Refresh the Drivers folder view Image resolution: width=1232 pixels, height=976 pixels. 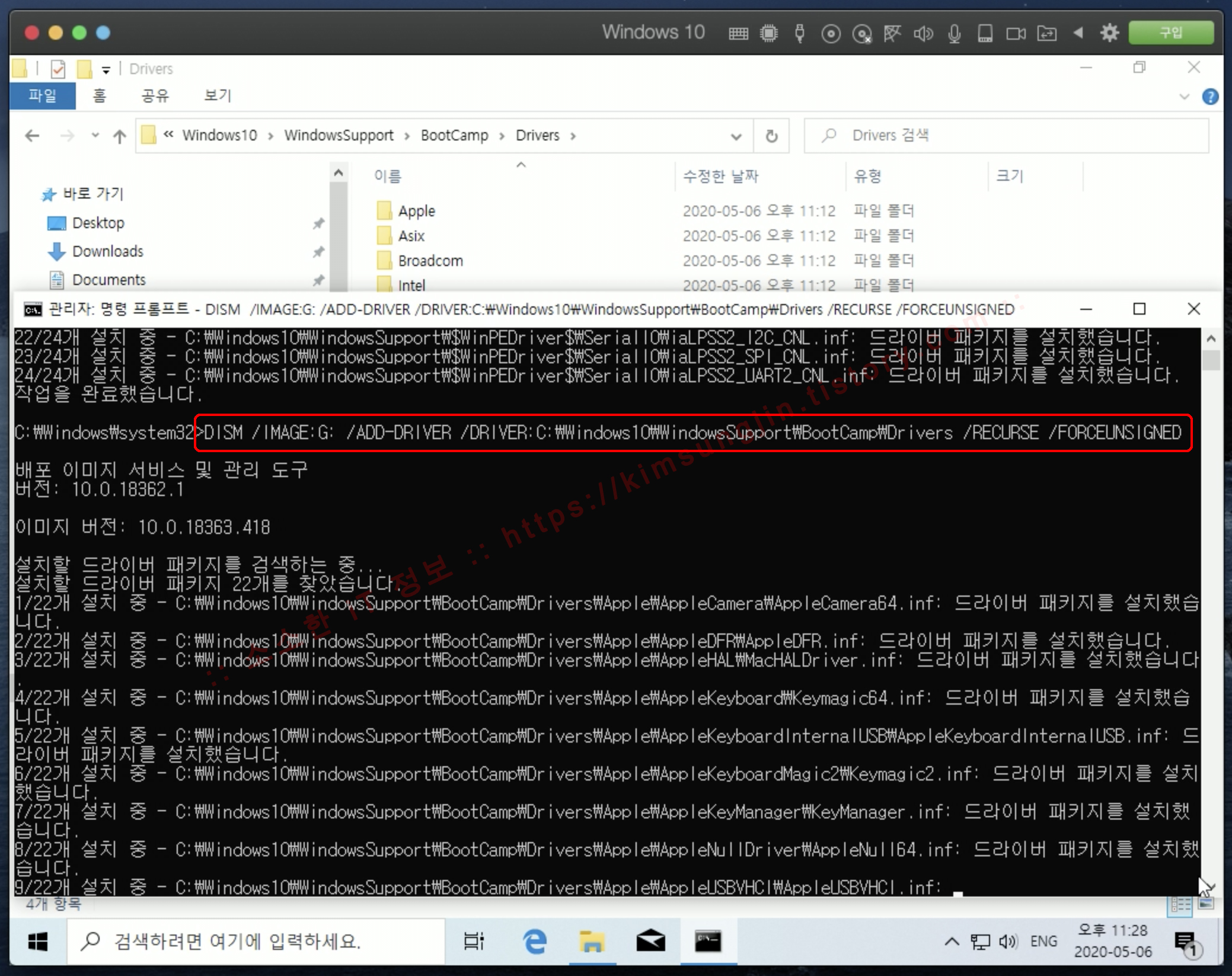point(771,136)
